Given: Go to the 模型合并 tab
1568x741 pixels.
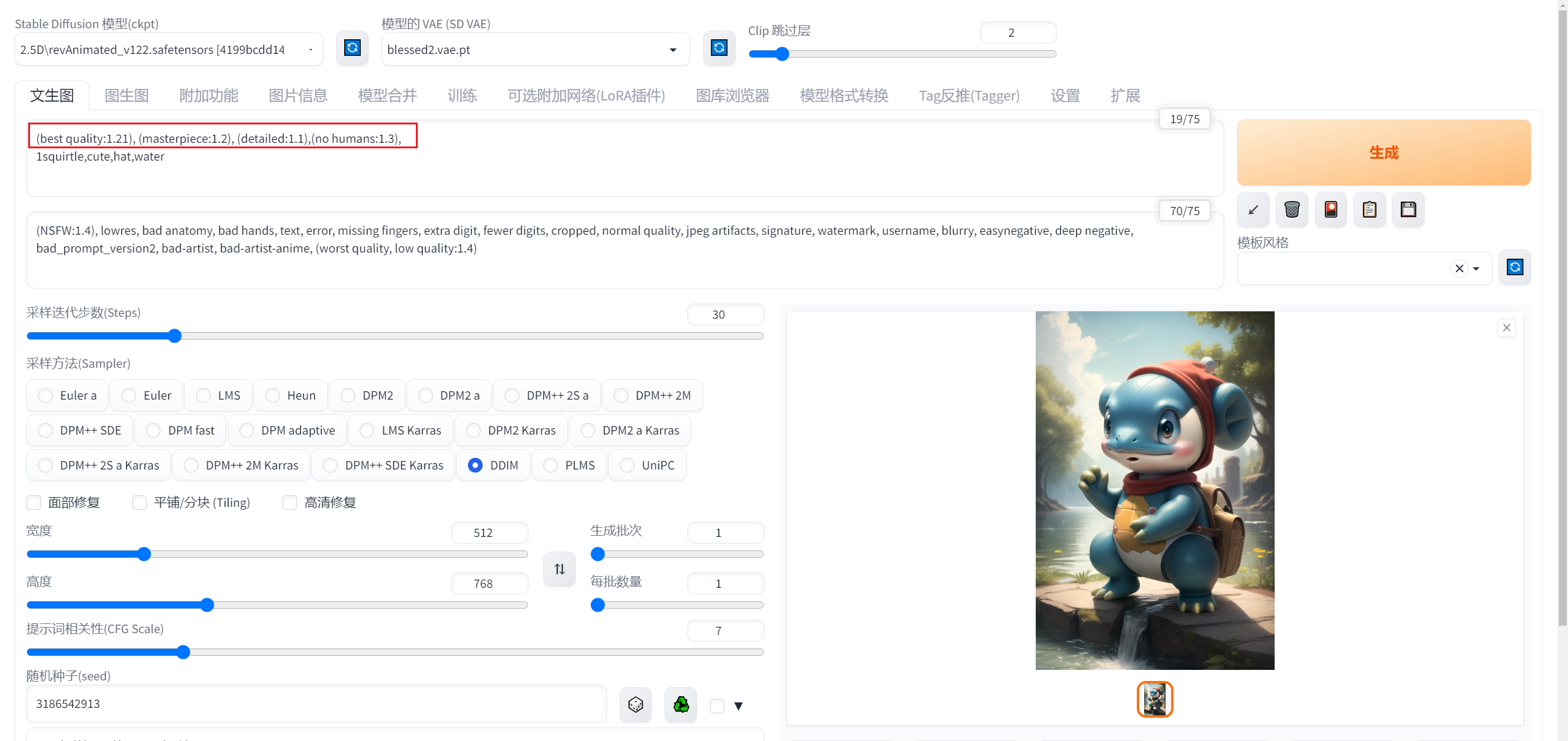Looking at the screenshot, I should click(x=388, y=96).
